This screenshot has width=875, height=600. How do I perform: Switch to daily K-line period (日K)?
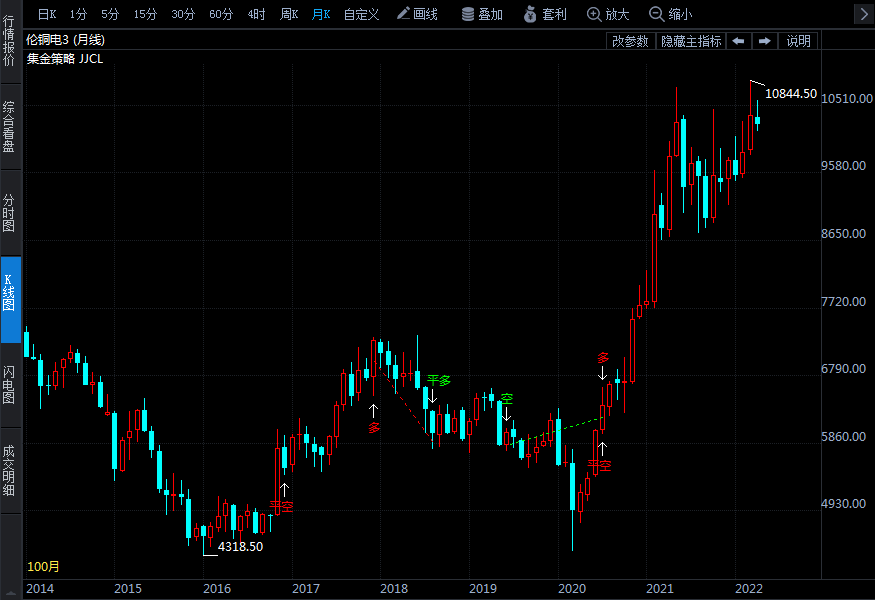coord(47,15)
